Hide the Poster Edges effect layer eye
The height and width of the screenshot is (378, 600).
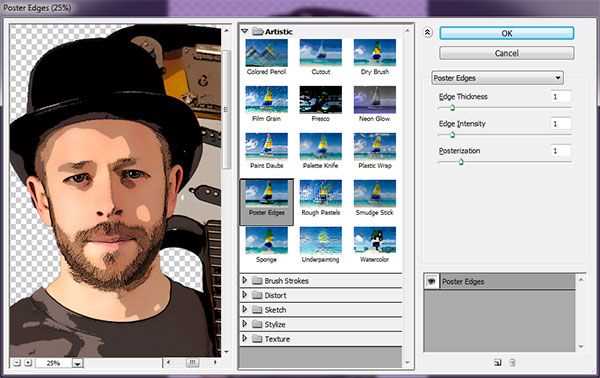432,282
